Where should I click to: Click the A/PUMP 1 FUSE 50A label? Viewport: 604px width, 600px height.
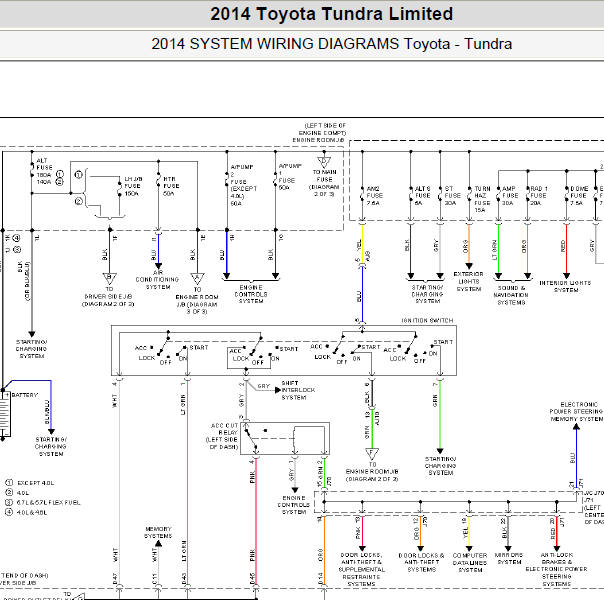tap(290, 177)
